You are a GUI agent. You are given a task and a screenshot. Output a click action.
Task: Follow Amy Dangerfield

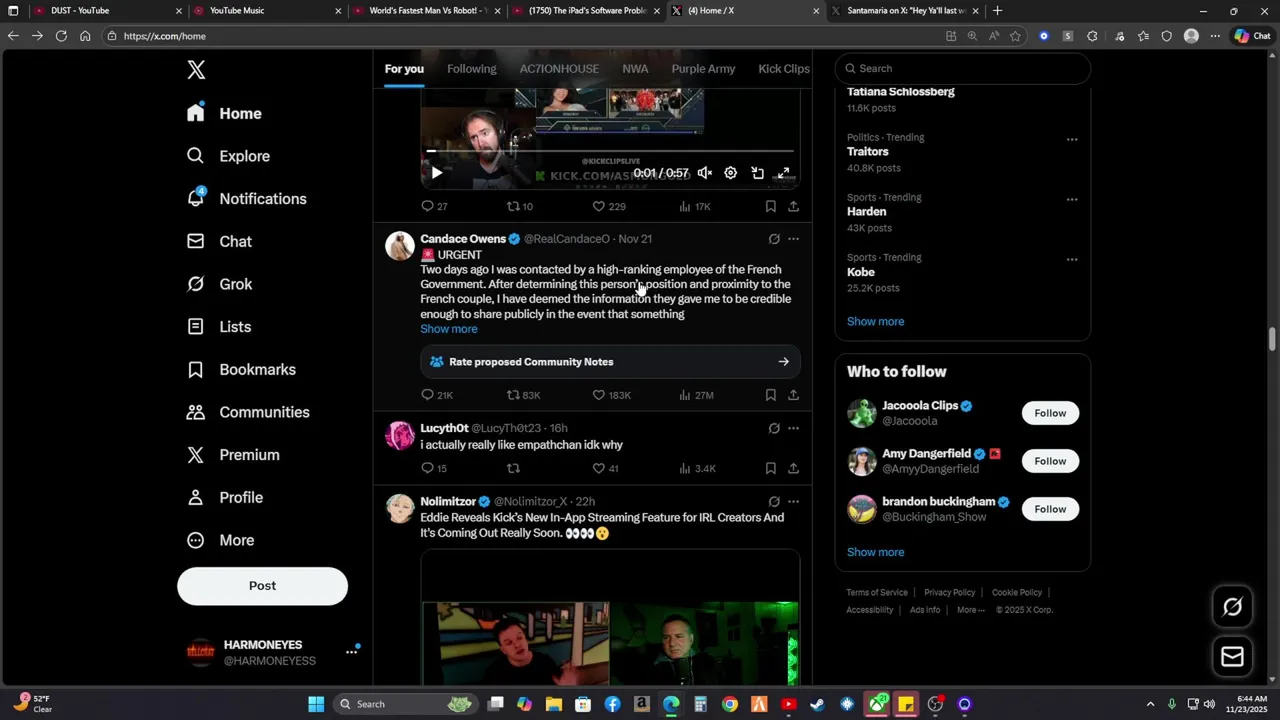pyautogui.click(x=1050, y=461)
